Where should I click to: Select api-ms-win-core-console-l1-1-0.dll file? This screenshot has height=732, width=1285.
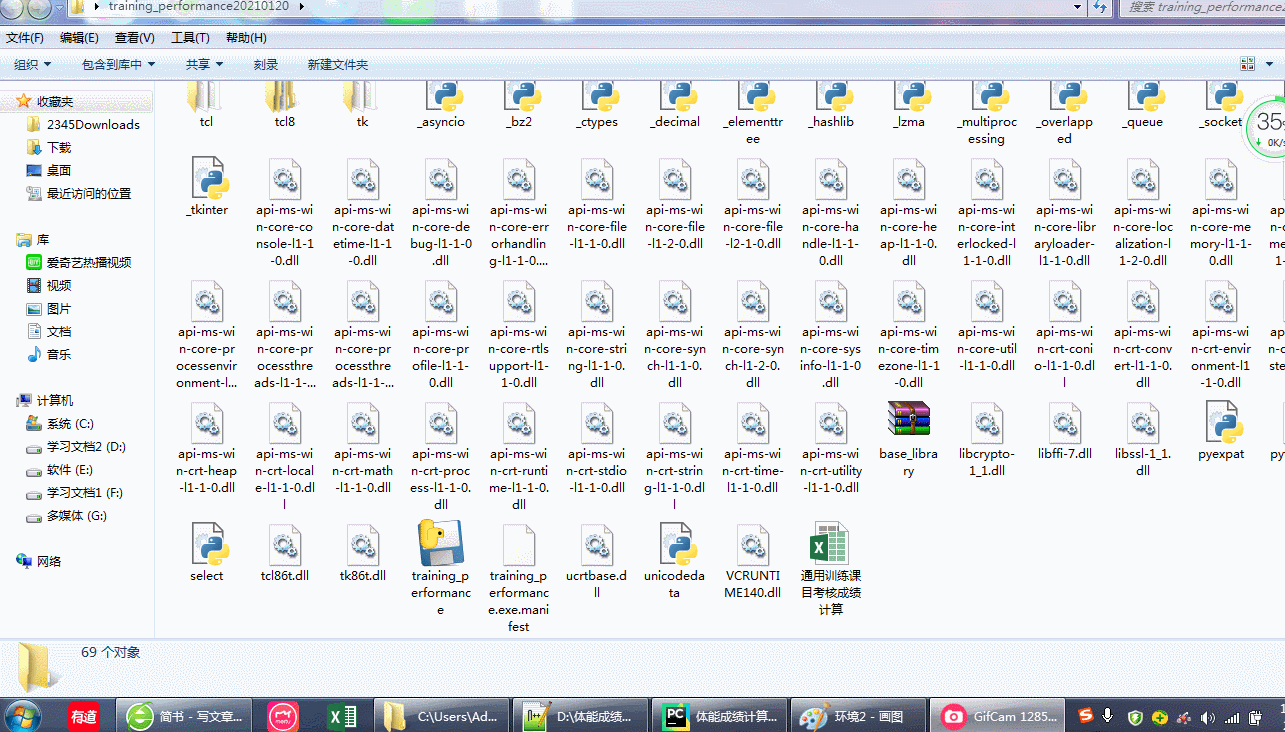[x=285, y=212]
